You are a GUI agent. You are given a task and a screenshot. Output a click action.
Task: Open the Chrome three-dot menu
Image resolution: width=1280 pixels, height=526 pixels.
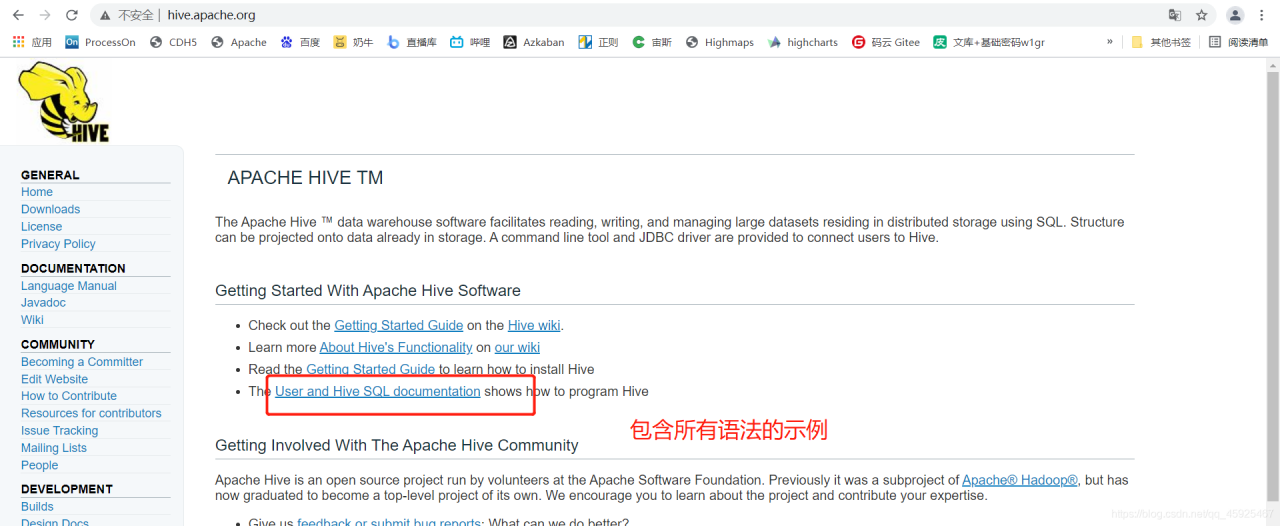coord(1263,15)
